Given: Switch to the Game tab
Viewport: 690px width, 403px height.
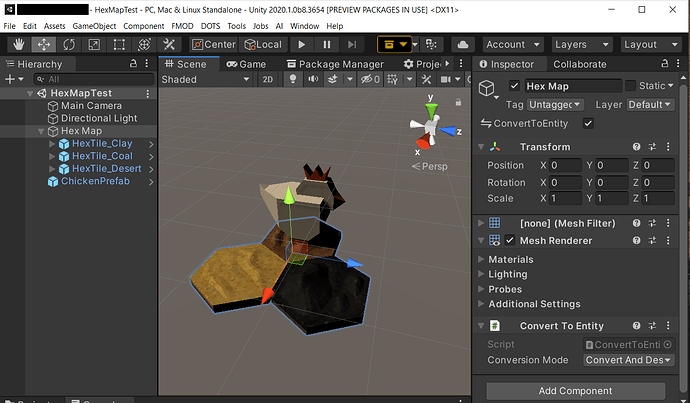Looking at the screenshot, I should (246, 64).
